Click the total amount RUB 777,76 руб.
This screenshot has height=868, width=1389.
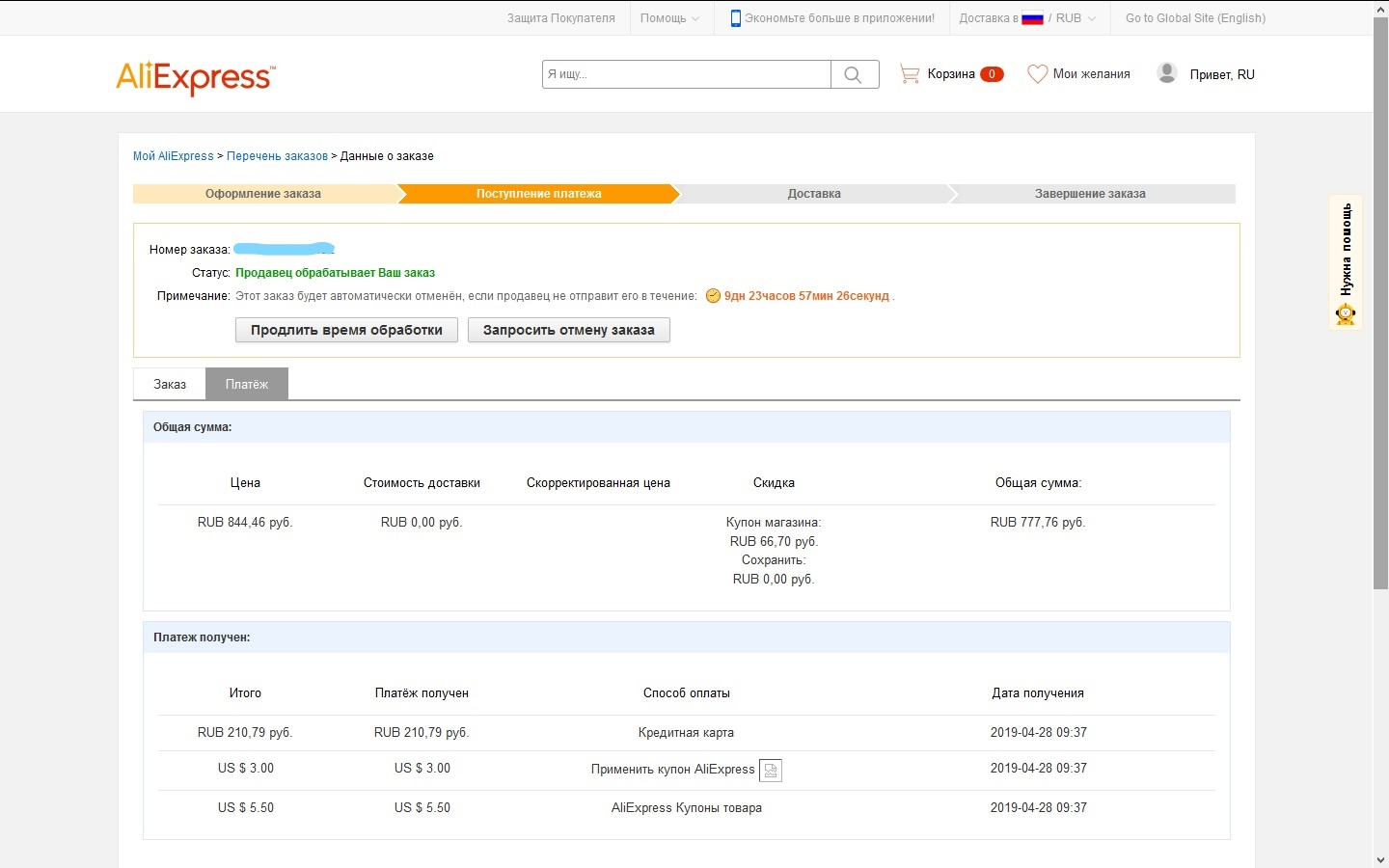point(1038,523)
